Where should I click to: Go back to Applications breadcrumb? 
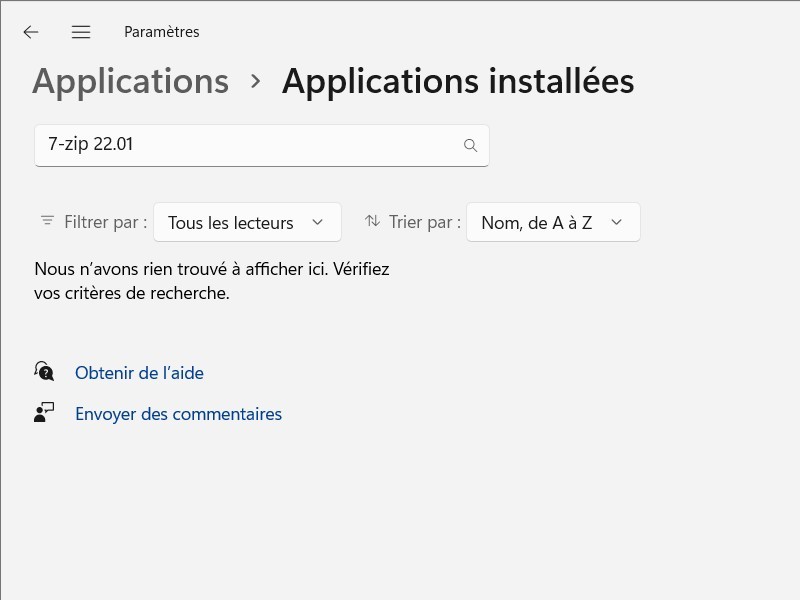click(130, 81)
